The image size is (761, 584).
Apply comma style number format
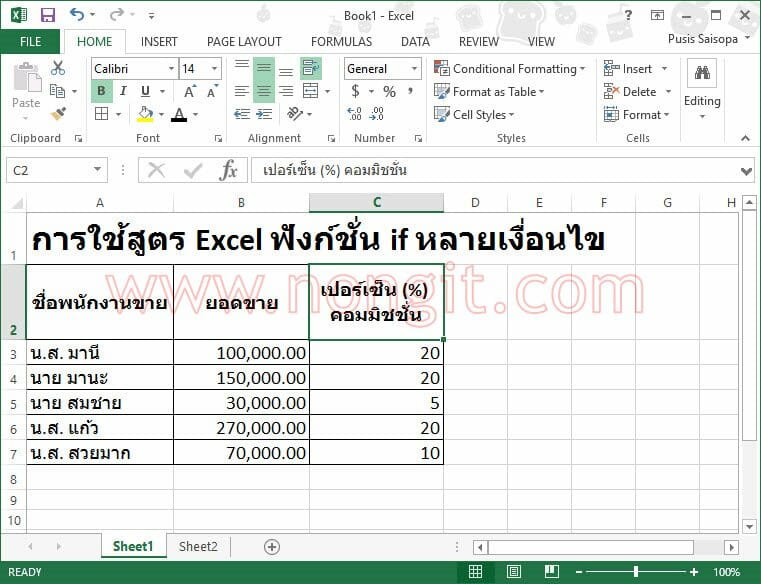pos(411,91)
